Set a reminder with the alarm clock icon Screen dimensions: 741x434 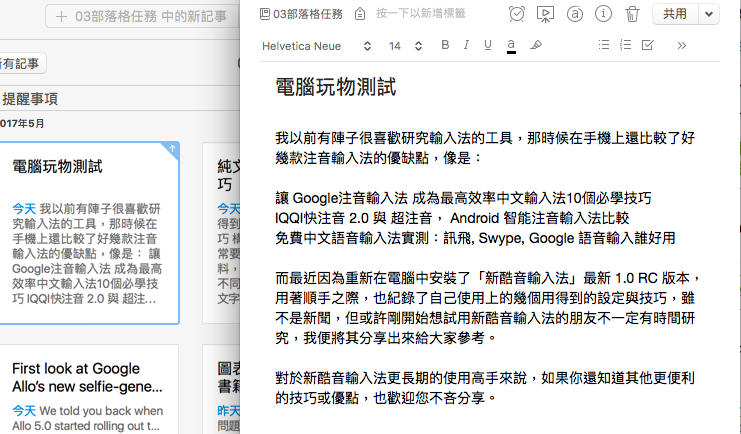coord(517,14)
